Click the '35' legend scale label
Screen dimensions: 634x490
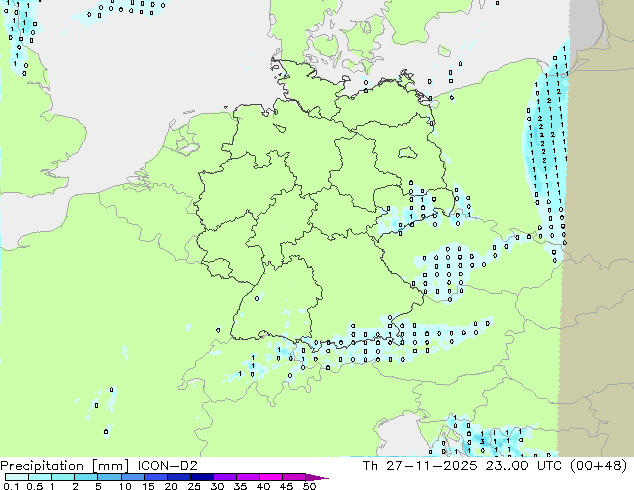click(240, 486)
